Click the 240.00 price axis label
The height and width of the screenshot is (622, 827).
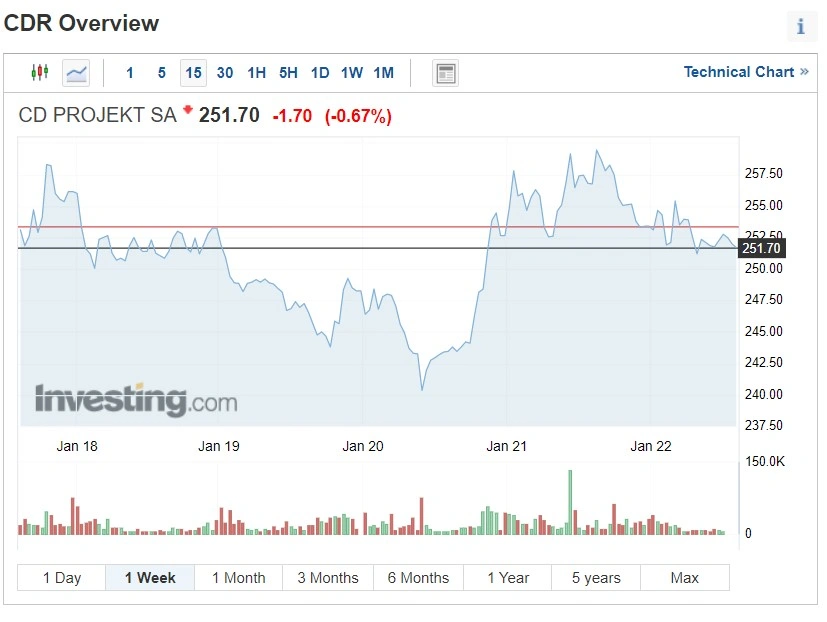coord(764,394)
